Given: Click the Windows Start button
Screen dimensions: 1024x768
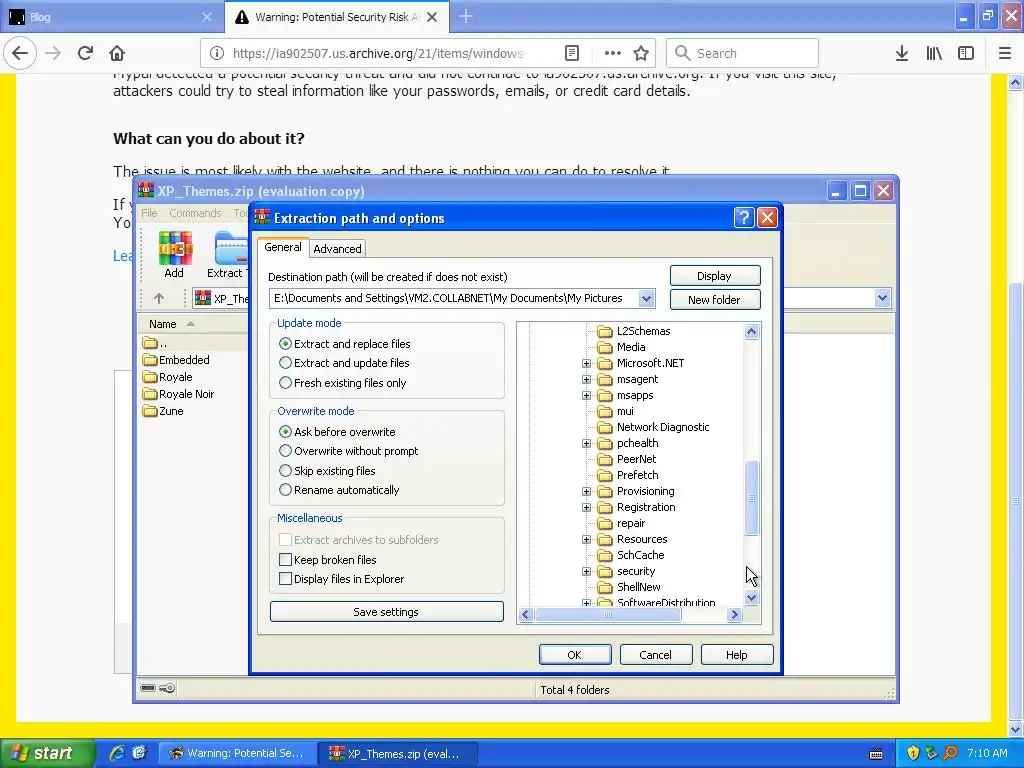Looking at the screenshot, I should pyautogui.click(x=47, y=753).
